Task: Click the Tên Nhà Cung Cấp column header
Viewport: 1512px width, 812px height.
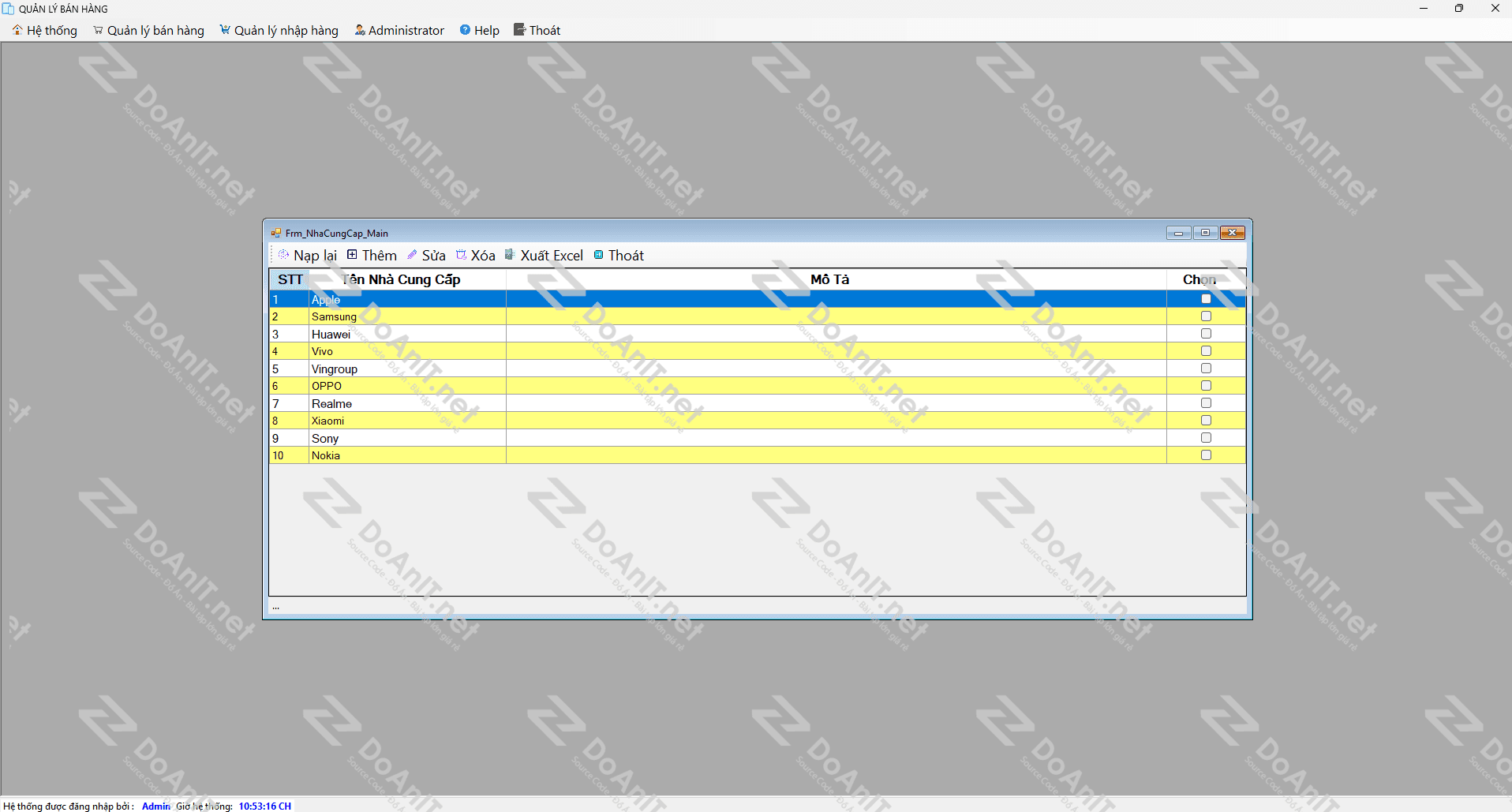Action: pyautogui.click(x=407, y=279)
